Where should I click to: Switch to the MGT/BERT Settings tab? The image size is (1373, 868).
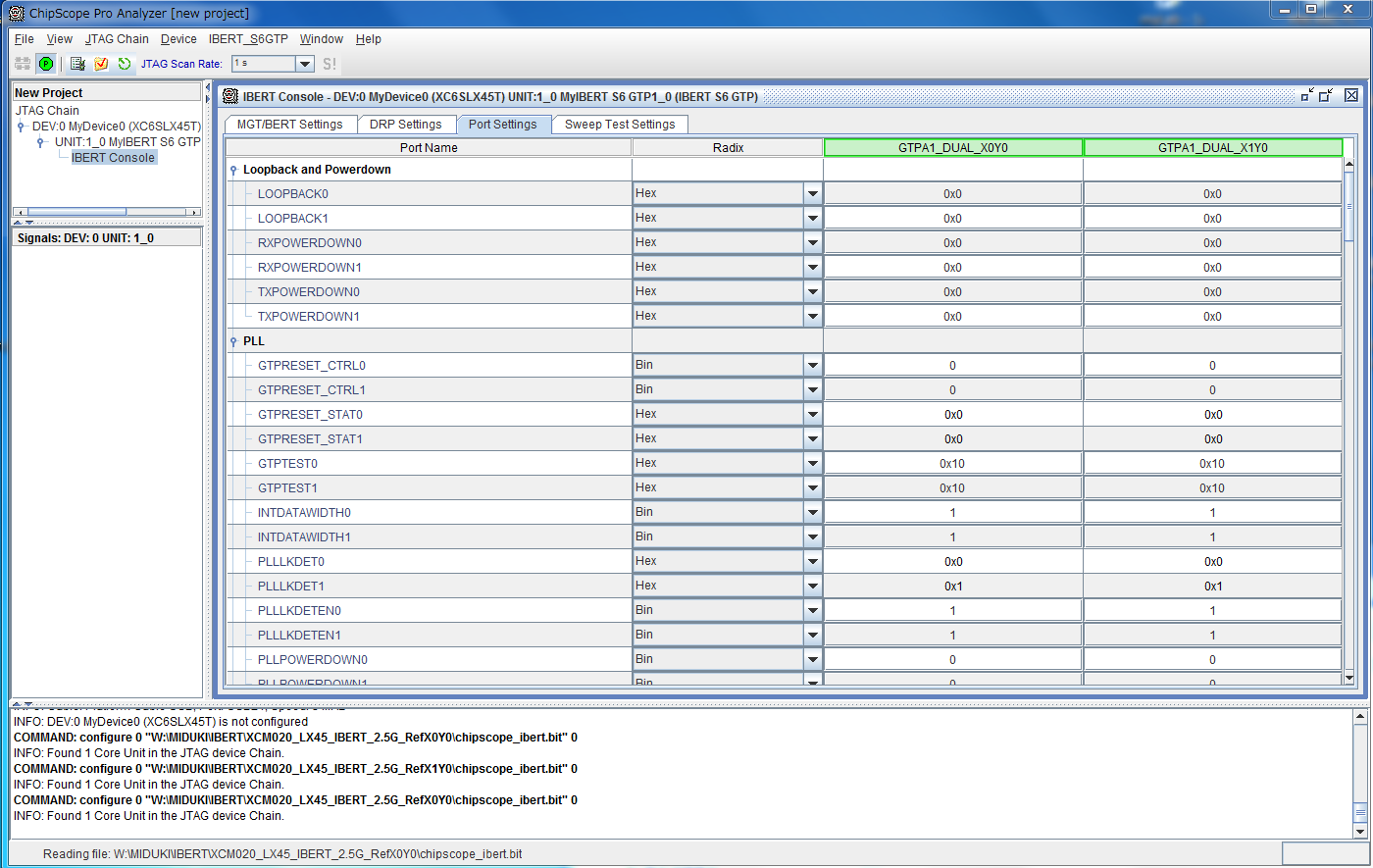click(x=290, y=125)
